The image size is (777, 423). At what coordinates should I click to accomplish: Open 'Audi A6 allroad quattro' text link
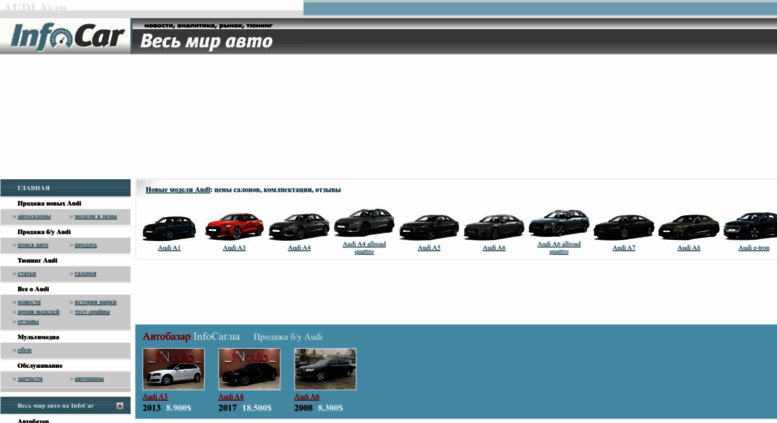[559, 248]
